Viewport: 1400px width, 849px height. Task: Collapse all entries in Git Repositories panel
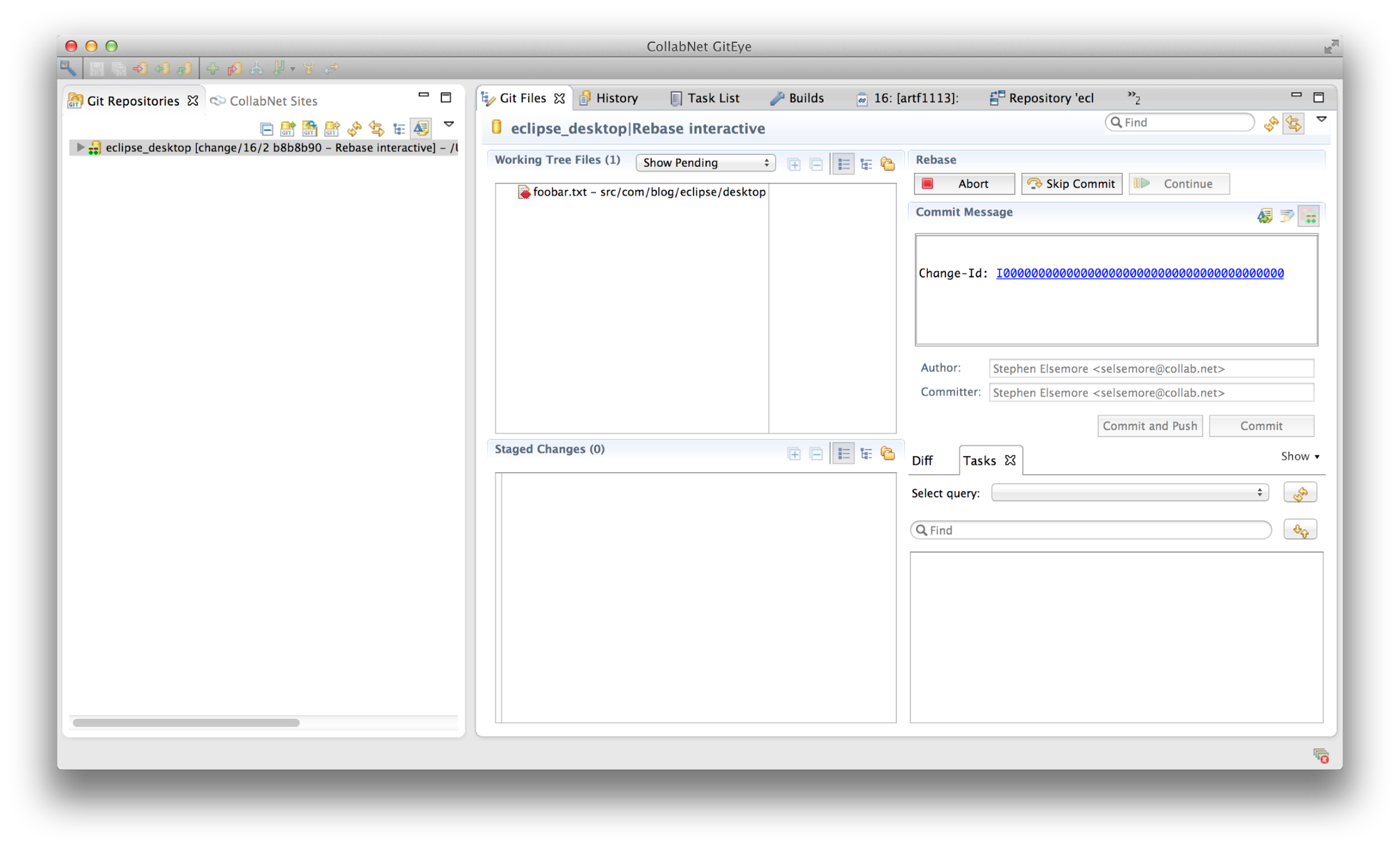click(268, 128)
